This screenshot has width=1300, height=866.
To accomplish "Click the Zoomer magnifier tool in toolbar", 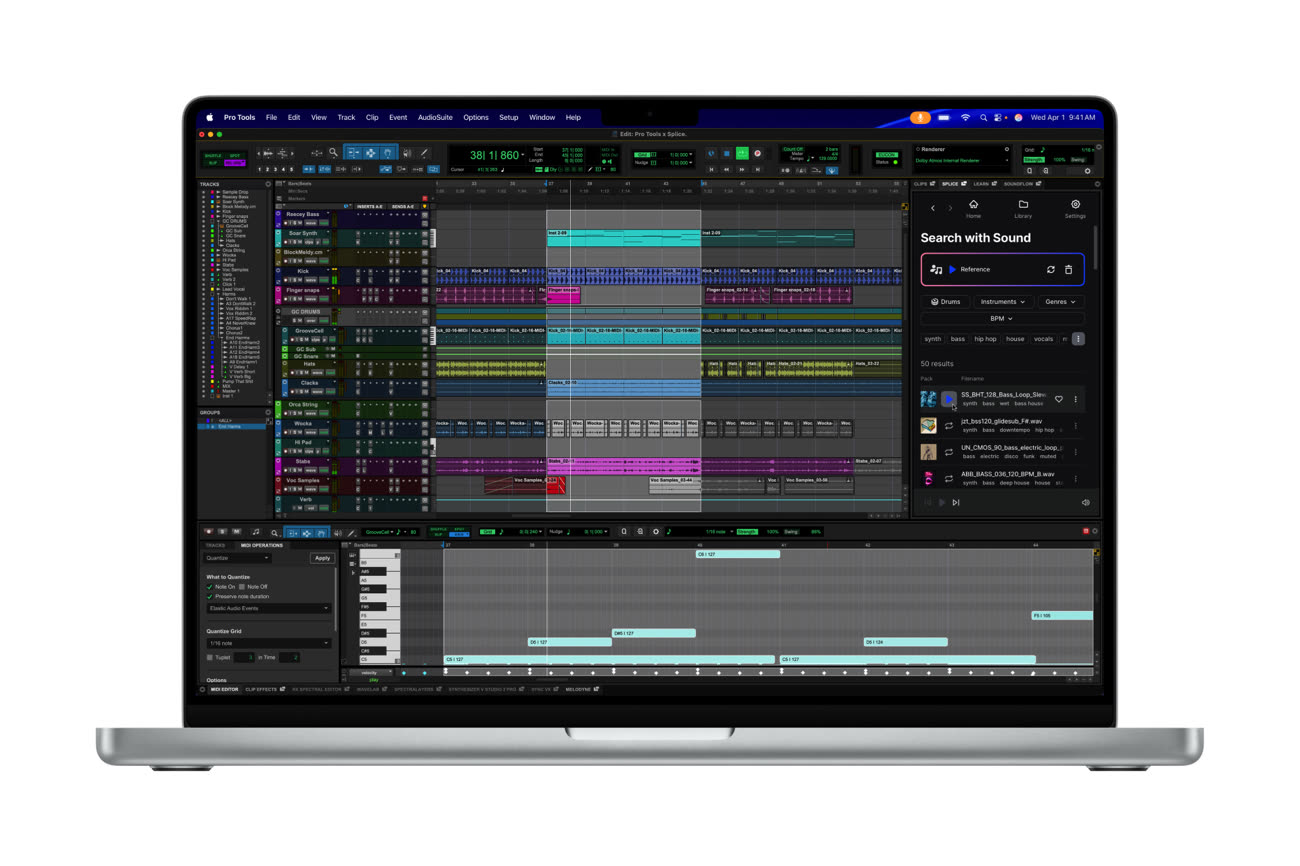I will click(333, 153).
